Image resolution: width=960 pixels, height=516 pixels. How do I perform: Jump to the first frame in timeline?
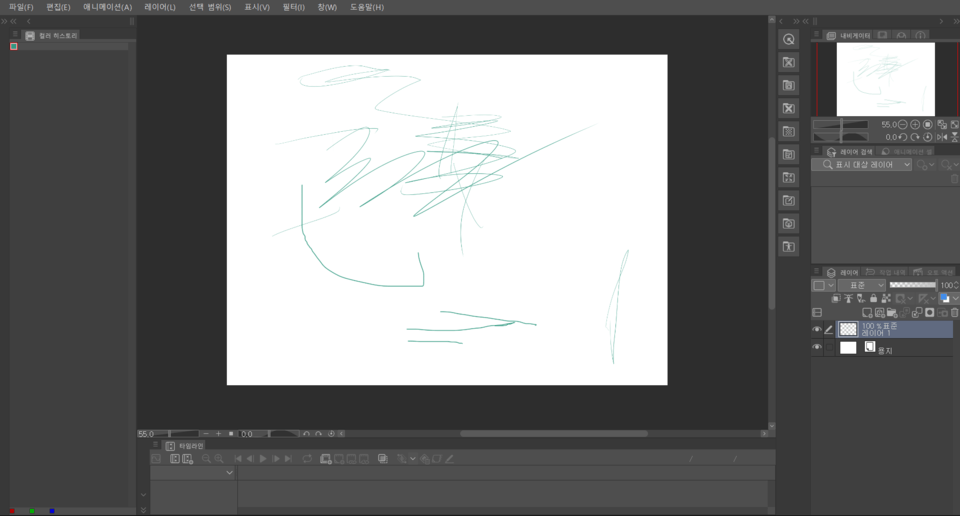(x=238, y=458)
